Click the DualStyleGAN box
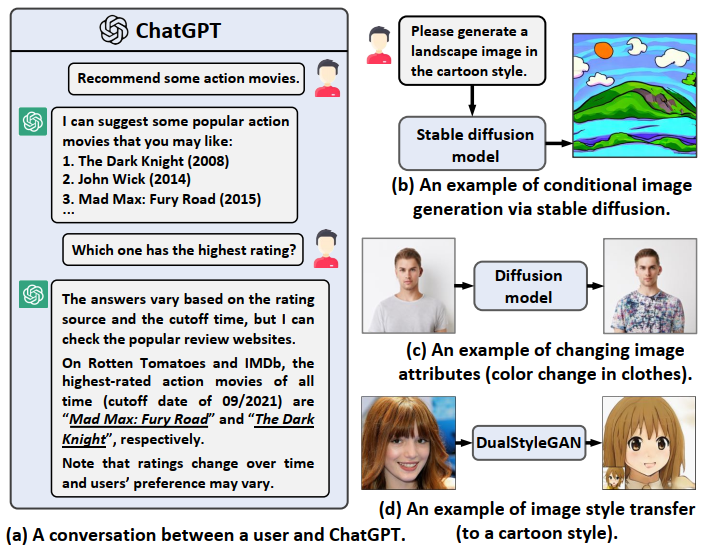This screenshot has height=553, width=717. click(529, 443)
